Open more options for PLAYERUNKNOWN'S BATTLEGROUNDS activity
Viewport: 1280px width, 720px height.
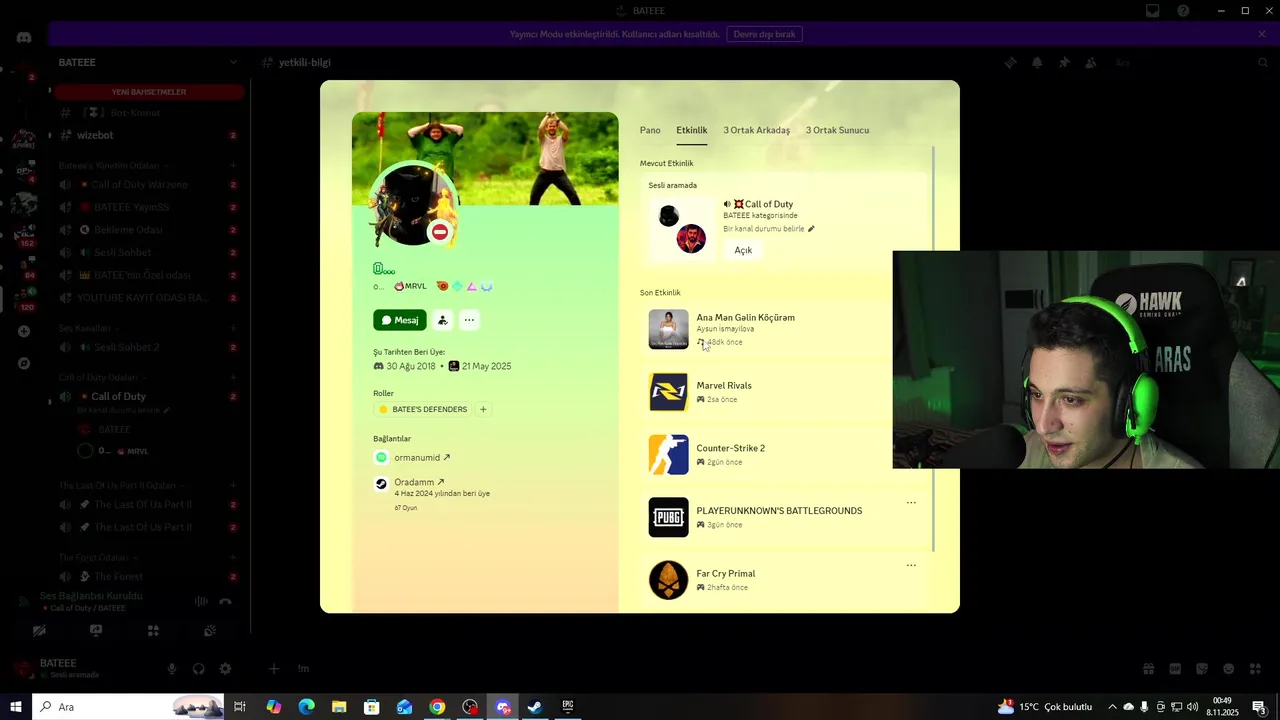(911, 503)
